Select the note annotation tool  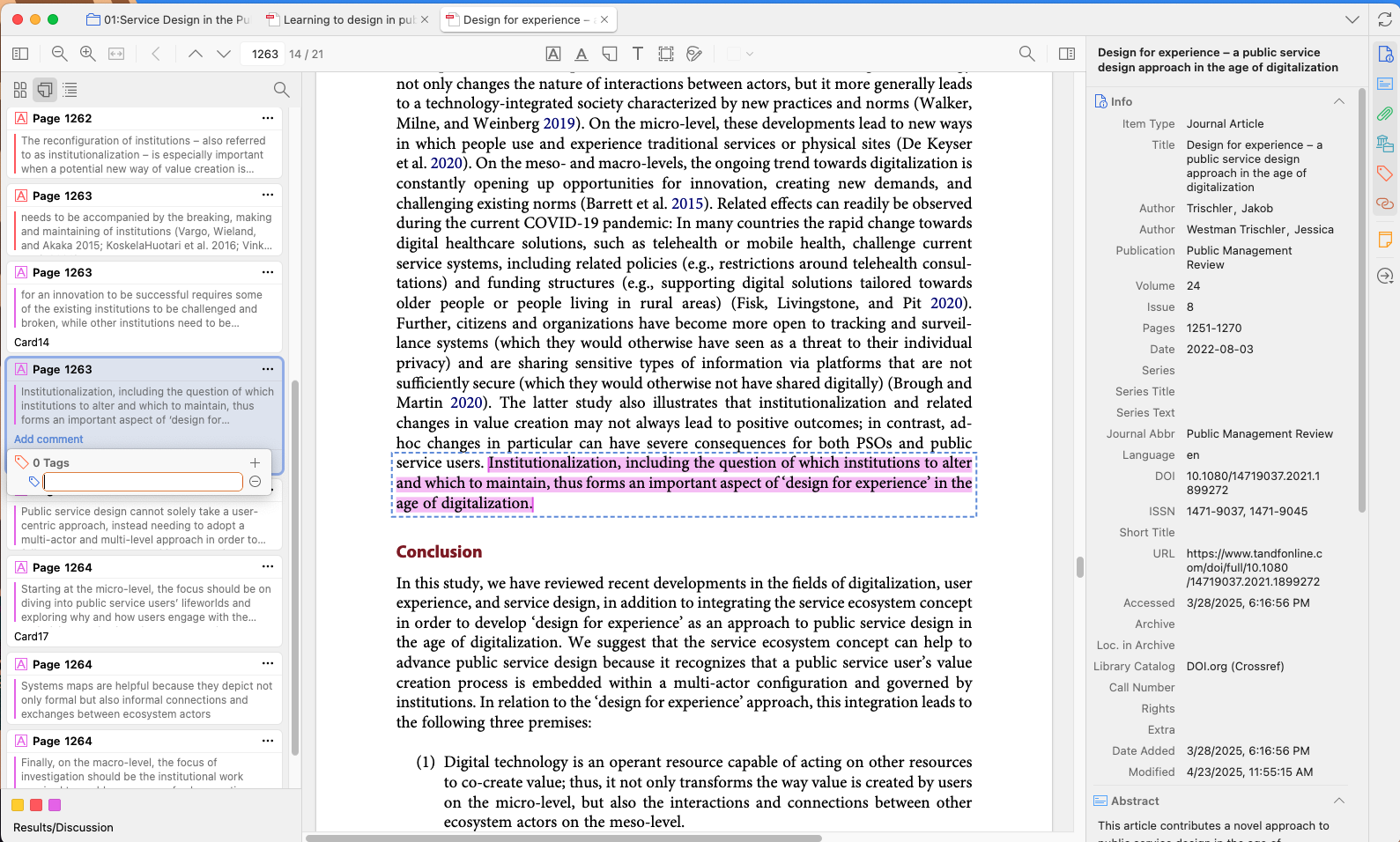[610, 54]
